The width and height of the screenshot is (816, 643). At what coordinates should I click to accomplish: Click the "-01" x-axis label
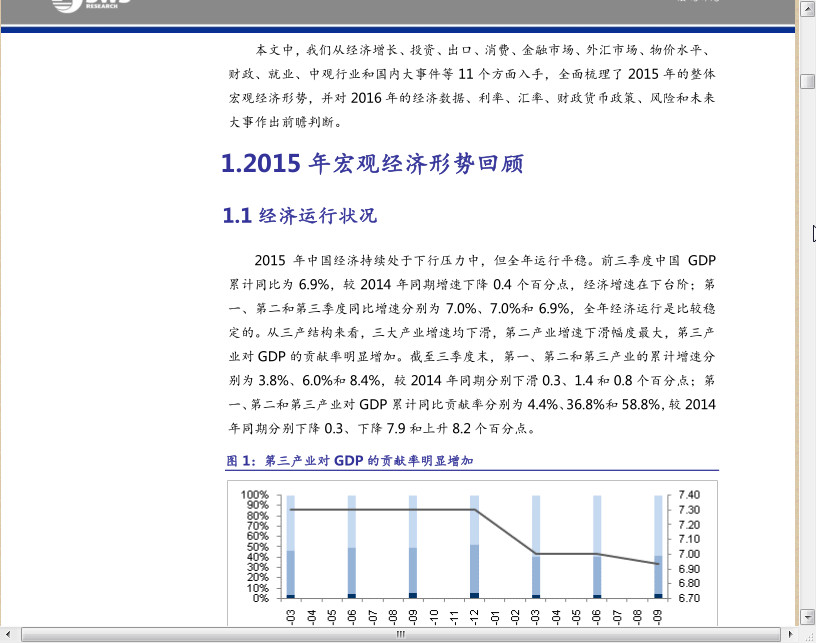[494, 617]
